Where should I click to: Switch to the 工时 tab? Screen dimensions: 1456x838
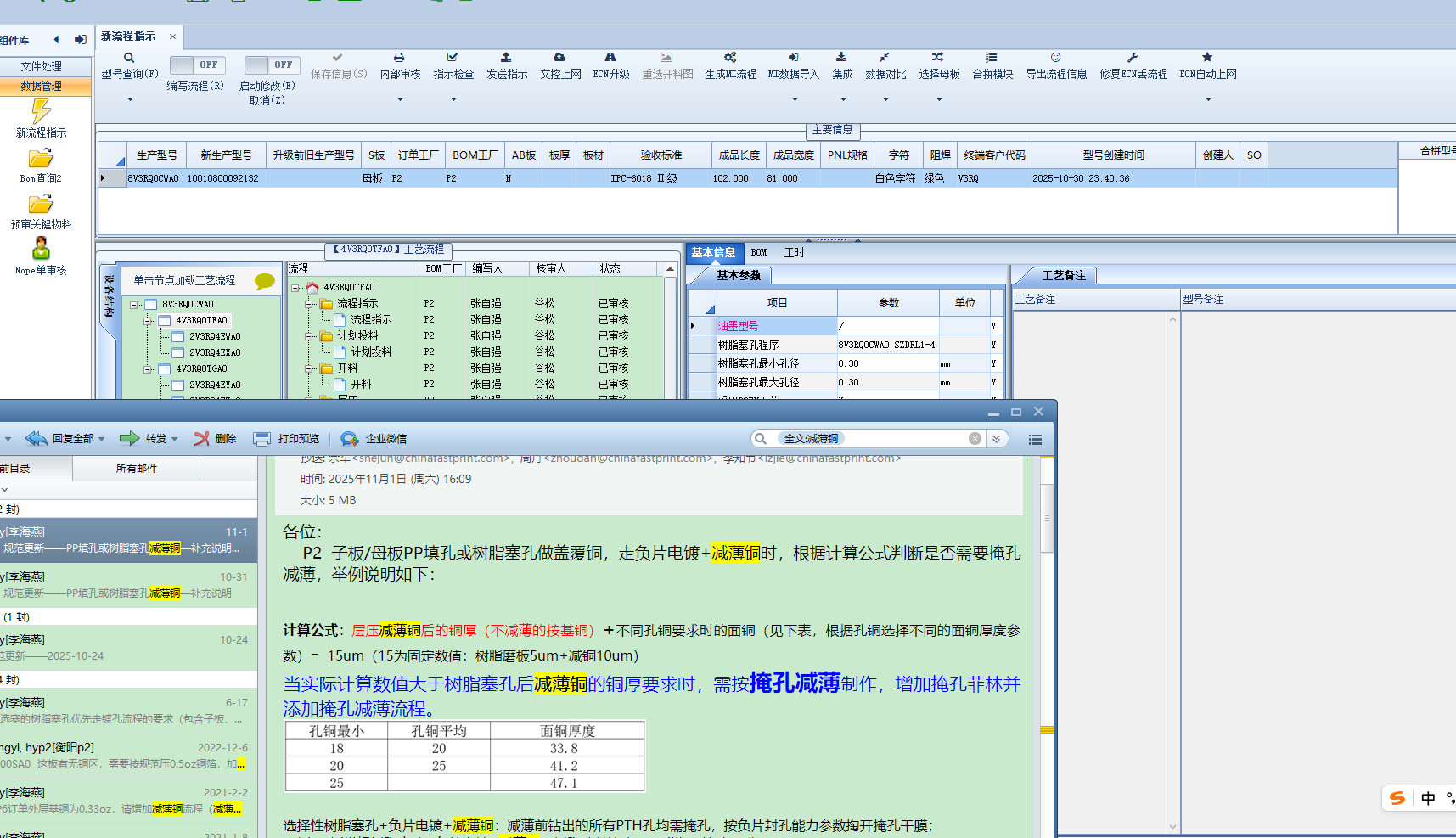coord(794,252)
